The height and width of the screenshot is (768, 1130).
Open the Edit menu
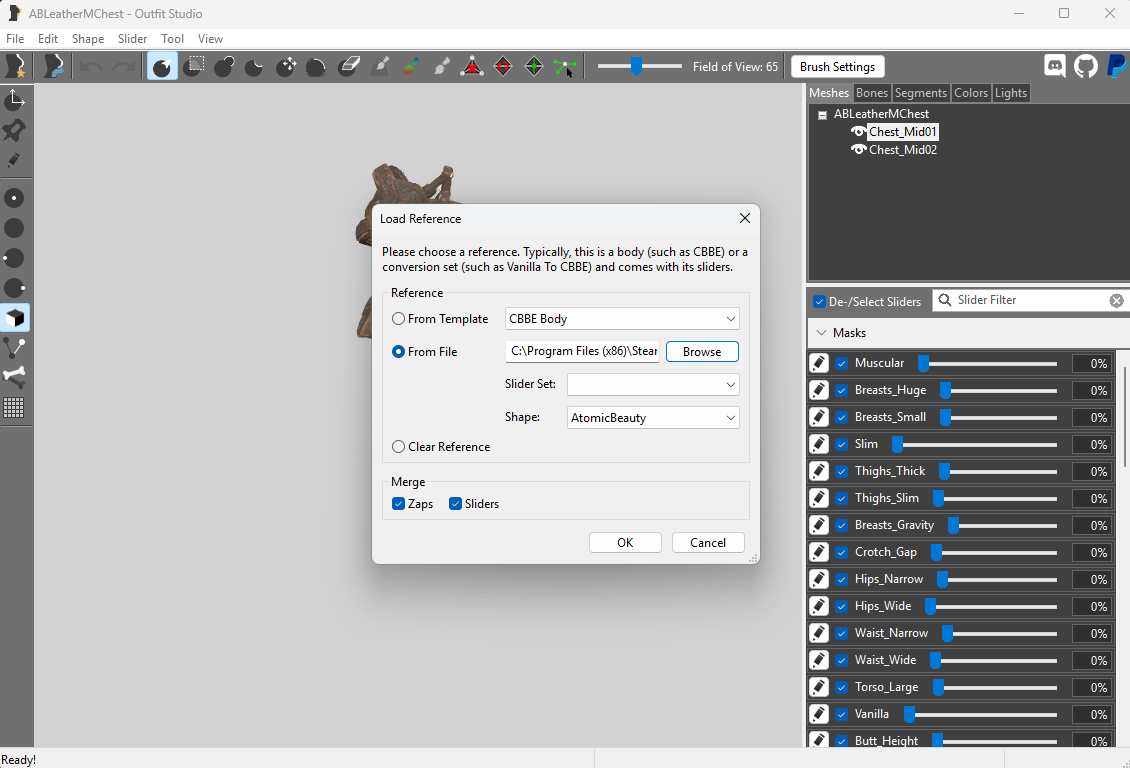coord(48,39)
